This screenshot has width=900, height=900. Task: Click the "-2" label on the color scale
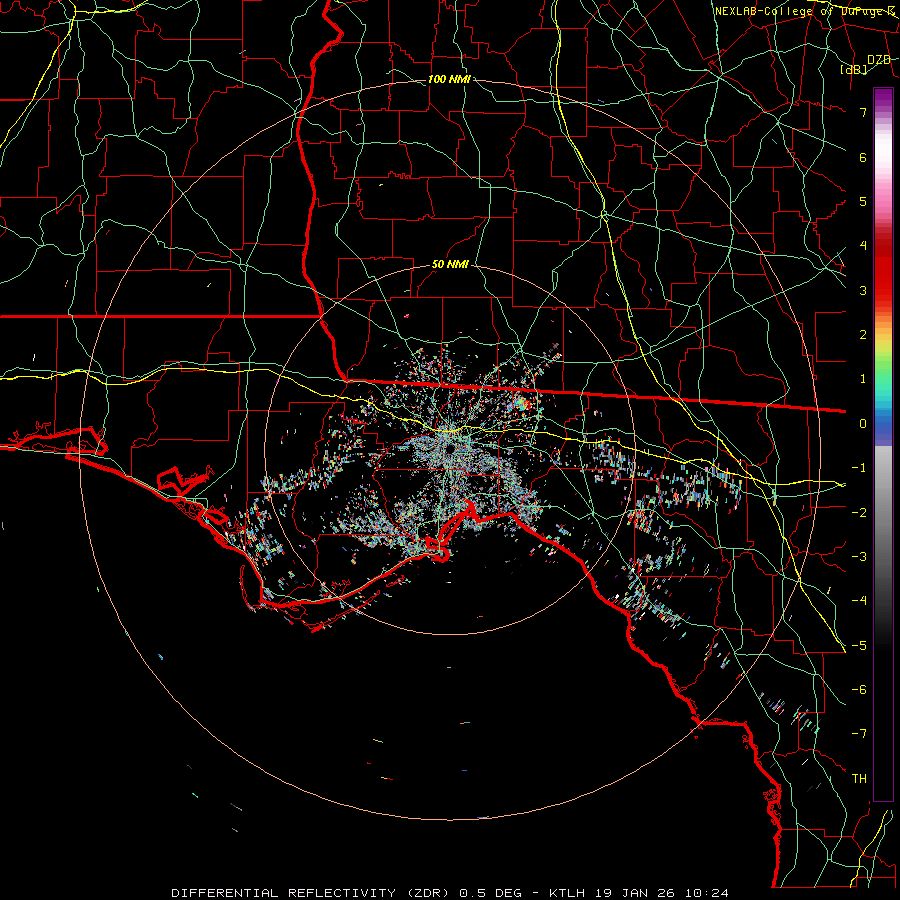click(859, 512)
